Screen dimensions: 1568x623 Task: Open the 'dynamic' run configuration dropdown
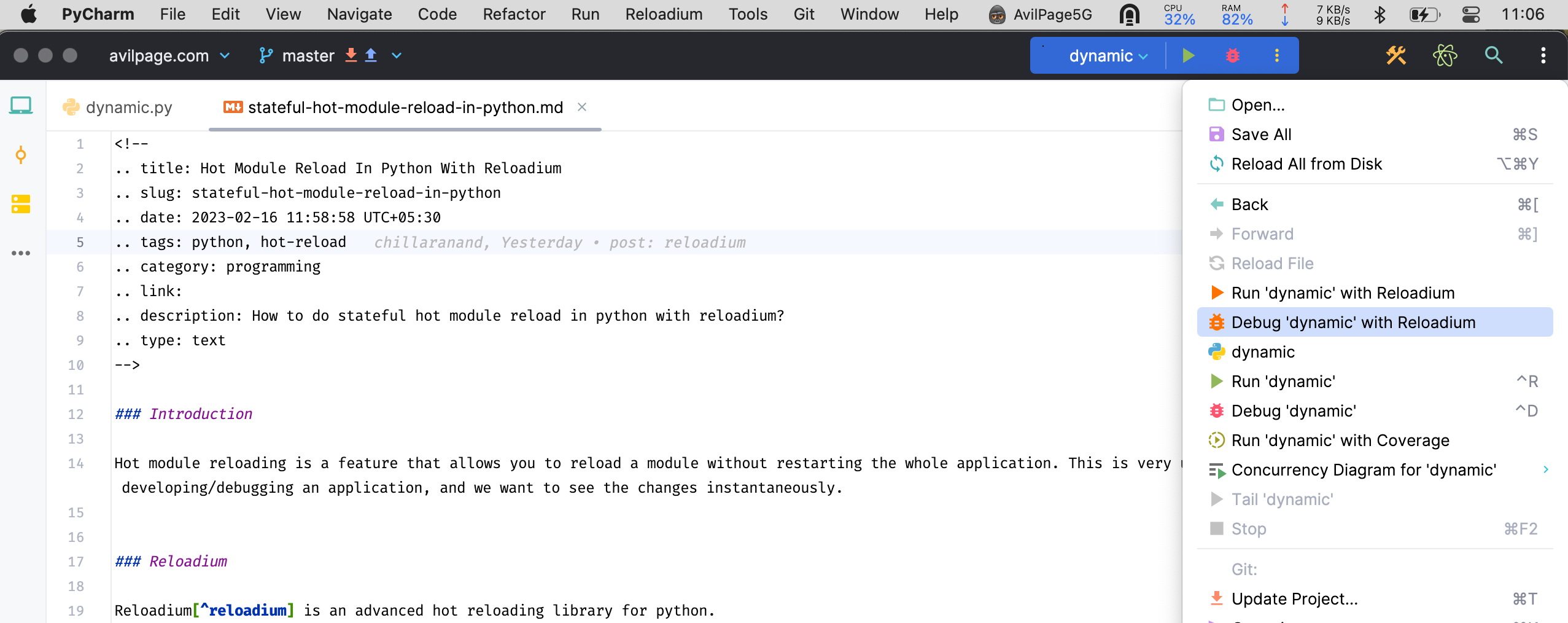tap(1104, 55)
